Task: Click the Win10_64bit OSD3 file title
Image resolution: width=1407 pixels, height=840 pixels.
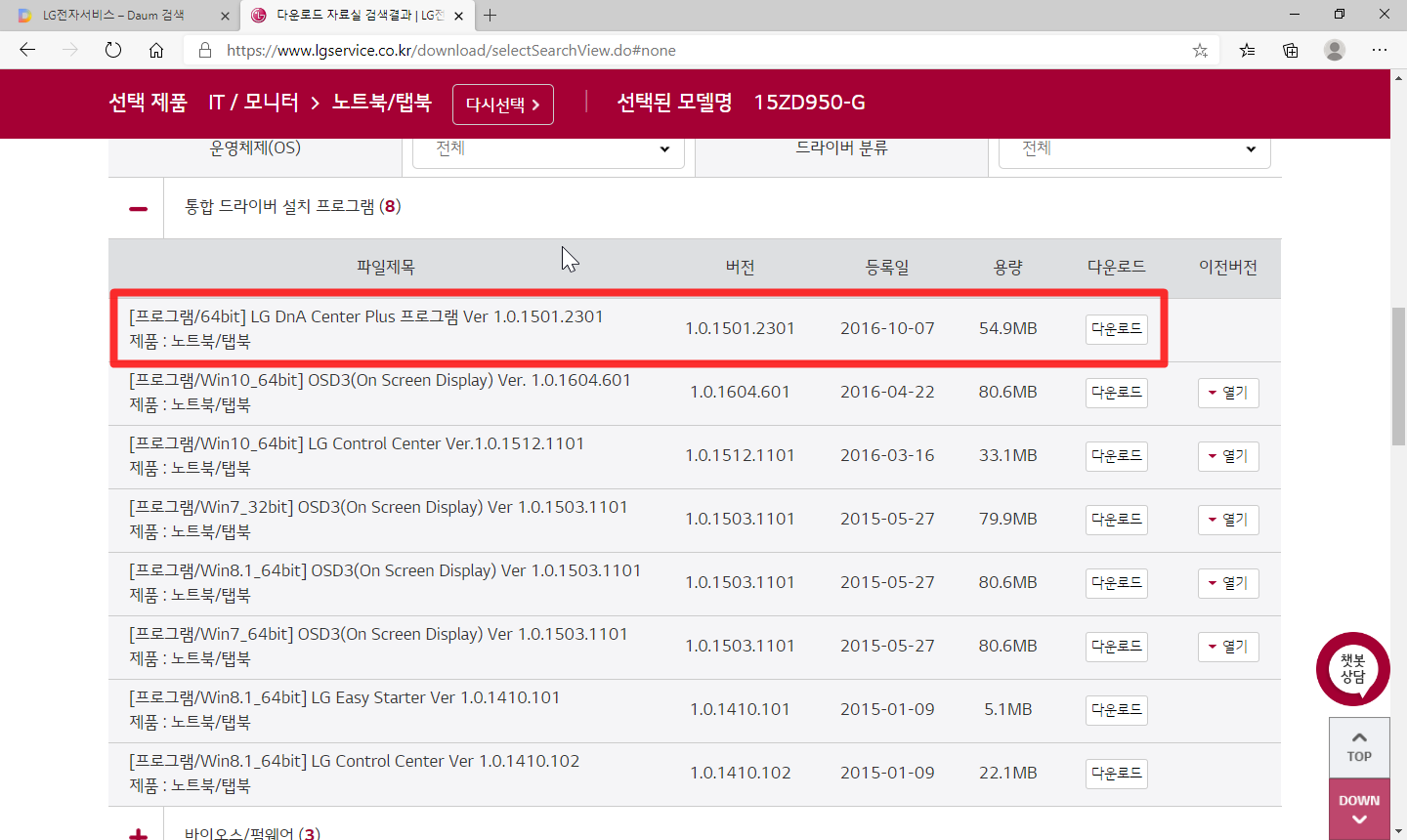Action: point(380,380)
